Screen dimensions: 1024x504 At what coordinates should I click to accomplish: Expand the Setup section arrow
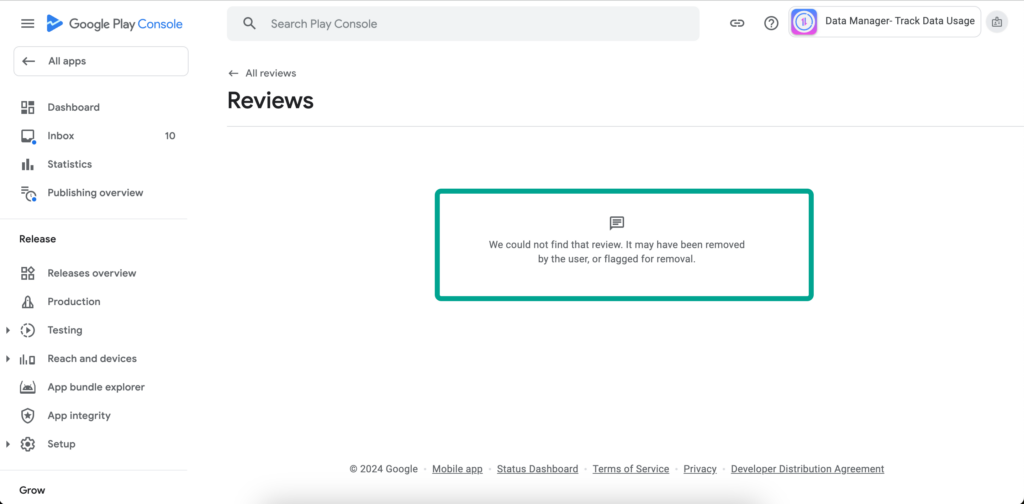(8, 444)
